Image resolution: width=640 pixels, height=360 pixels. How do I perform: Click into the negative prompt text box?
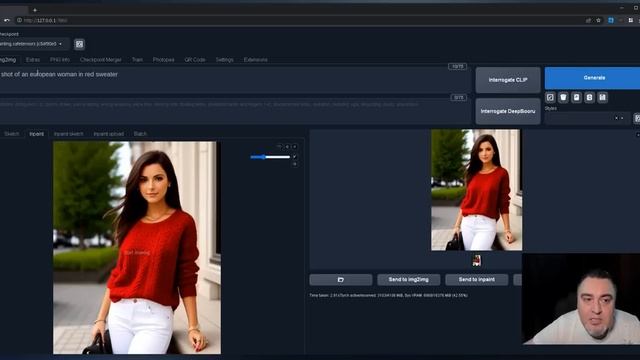click(x=235, y=110)
